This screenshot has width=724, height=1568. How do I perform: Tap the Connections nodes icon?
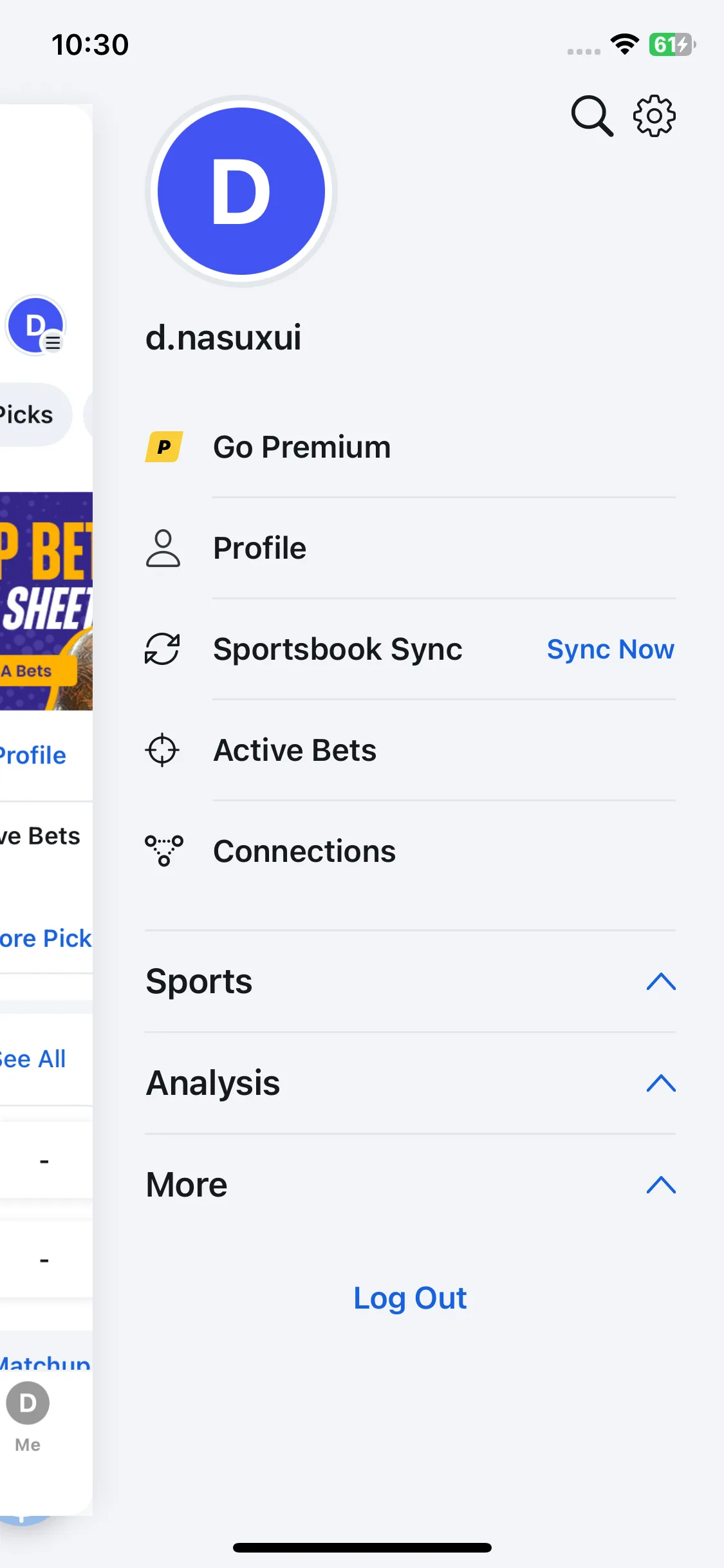[x=164, y=851]
